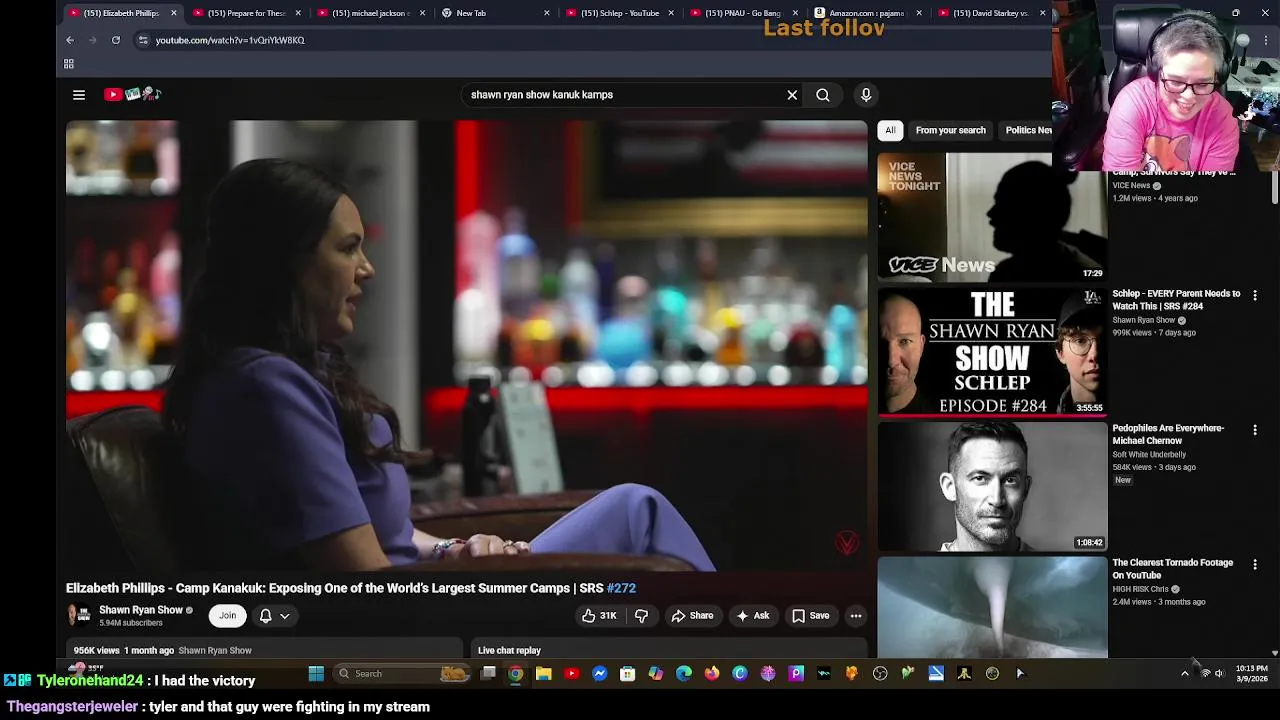This screenshot has width=1280, height=720.
Task: Open Microsoft Store from the taskbar
Action: [x=627, y=674]
